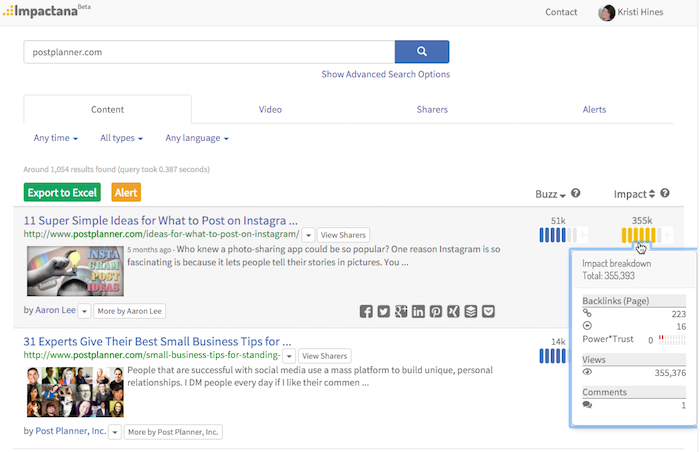Screen dimensions: 700x452
Task: Click the 14k buzz bar of second result
Action: (x=553, y=356)
